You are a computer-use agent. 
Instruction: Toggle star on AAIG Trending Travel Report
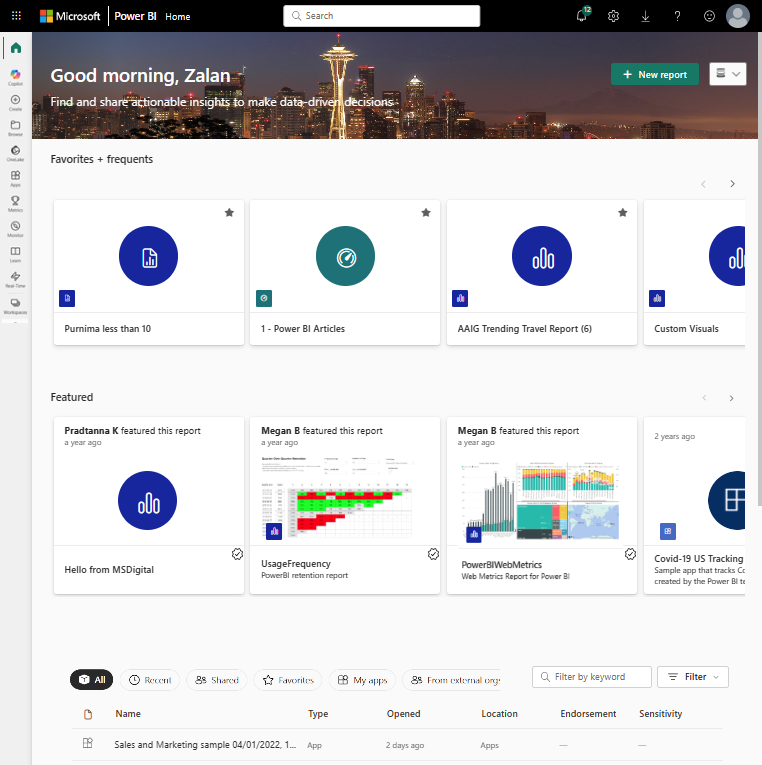622,212
